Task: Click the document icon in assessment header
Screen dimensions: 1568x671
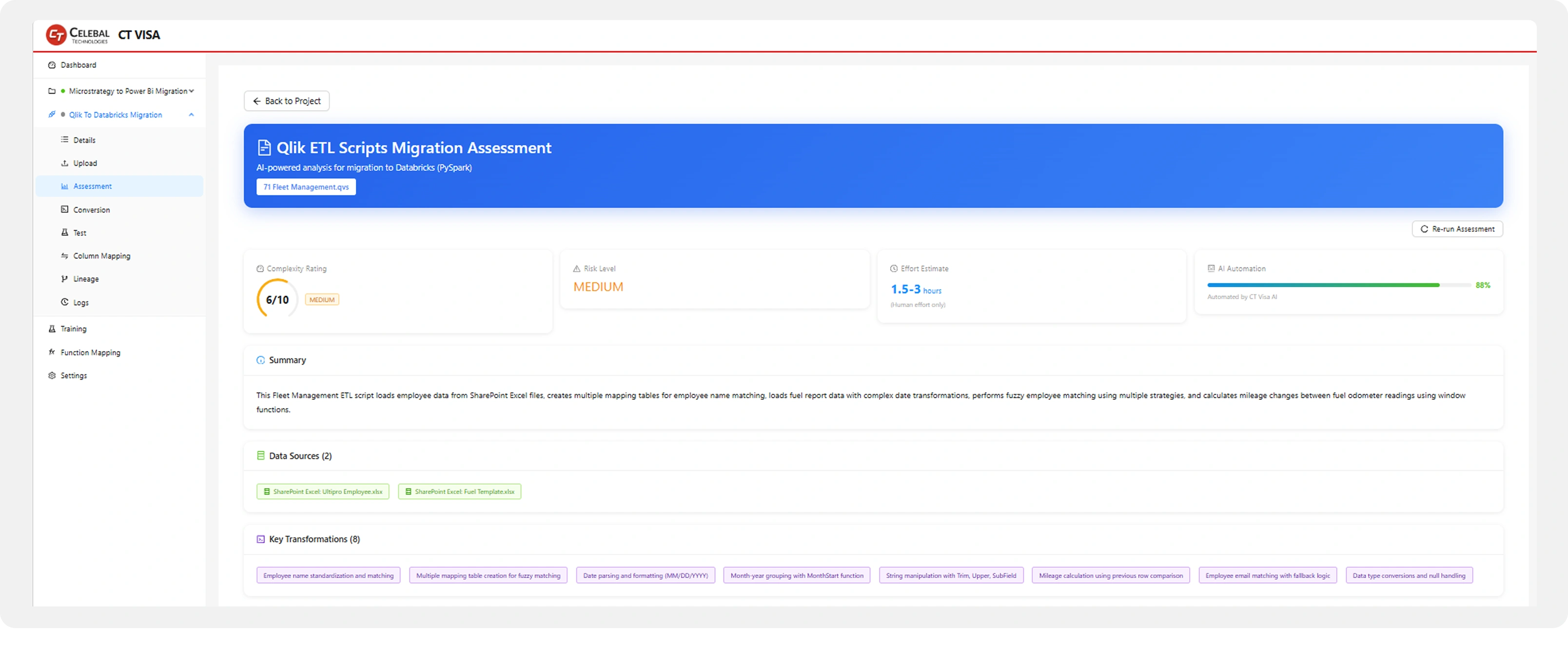Action: tap(264, 148)
